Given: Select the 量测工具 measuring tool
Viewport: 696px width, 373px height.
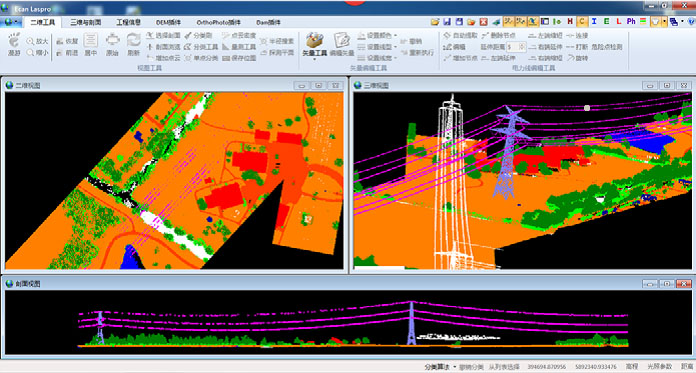Looking at the screenshot, I should tap(239, 47).
